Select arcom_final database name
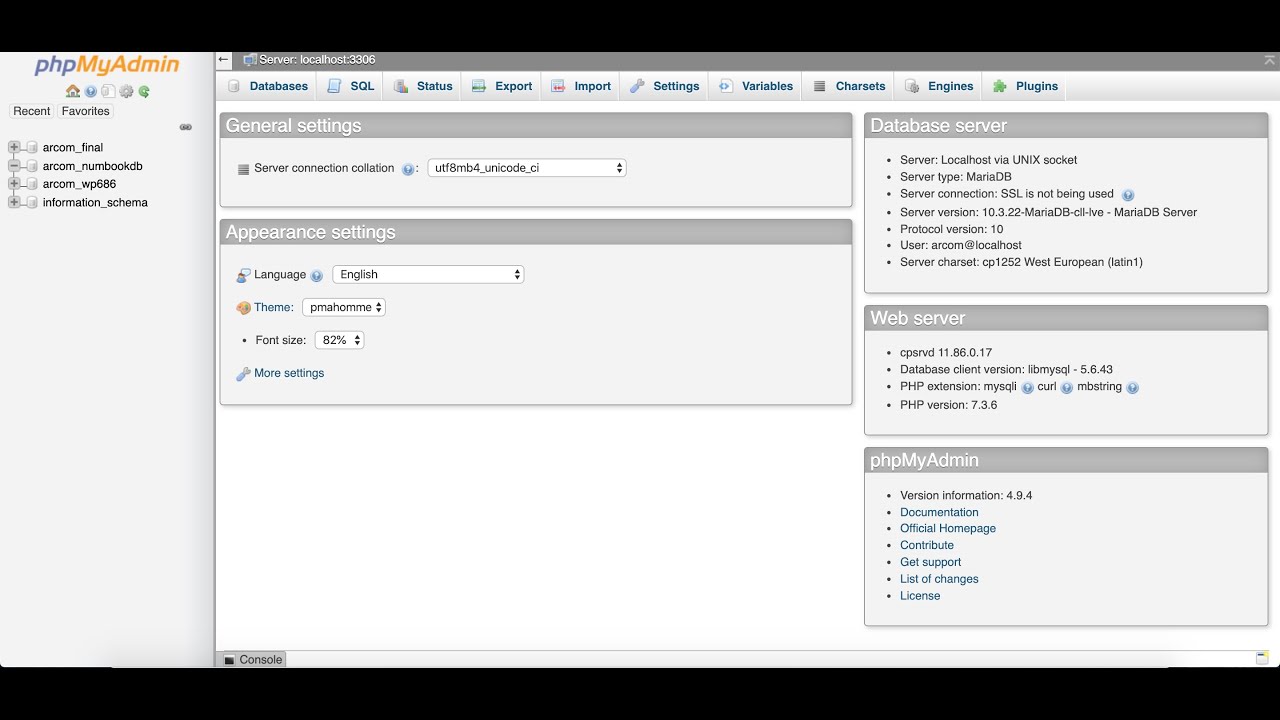 [73, 147]
